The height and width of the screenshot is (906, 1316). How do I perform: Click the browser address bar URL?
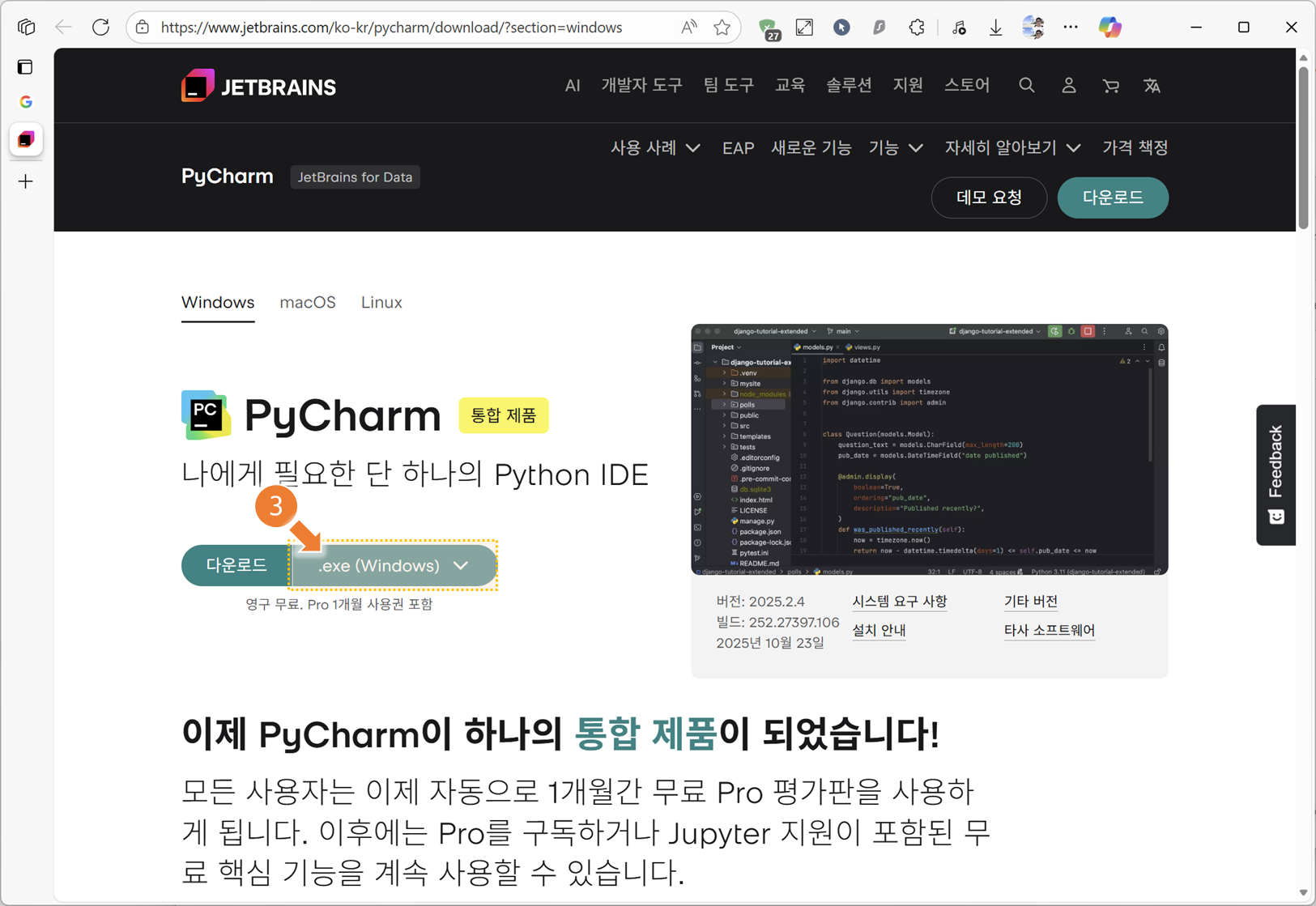coord(391,28)
